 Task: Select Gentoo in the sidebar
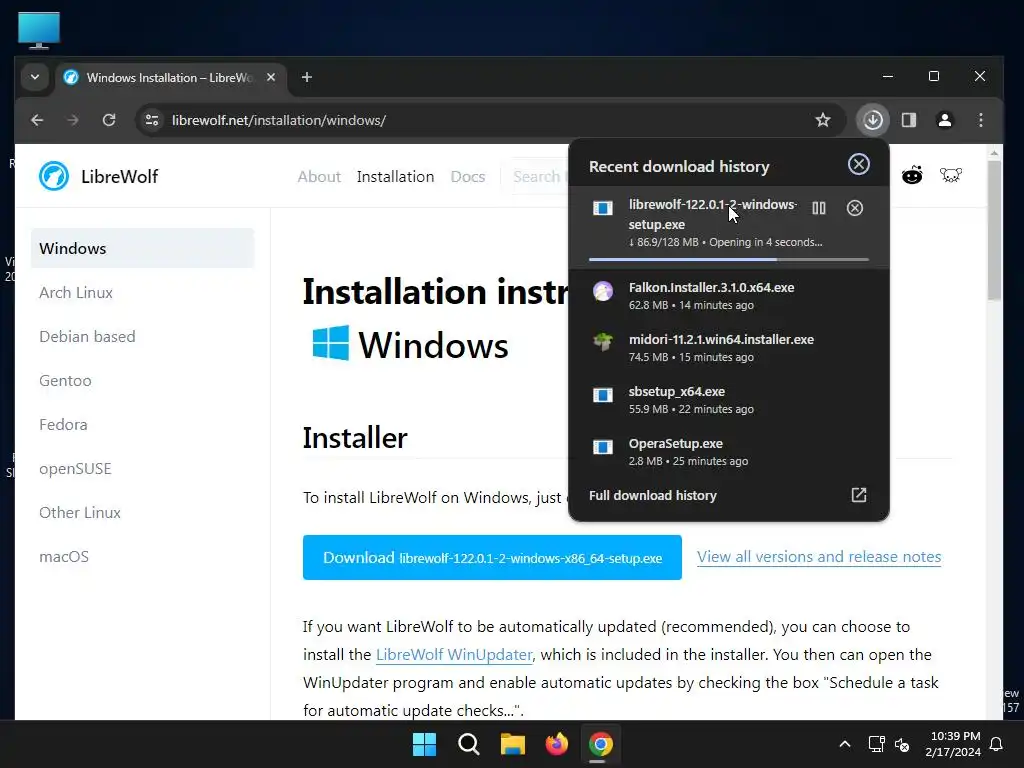[65, 380]
